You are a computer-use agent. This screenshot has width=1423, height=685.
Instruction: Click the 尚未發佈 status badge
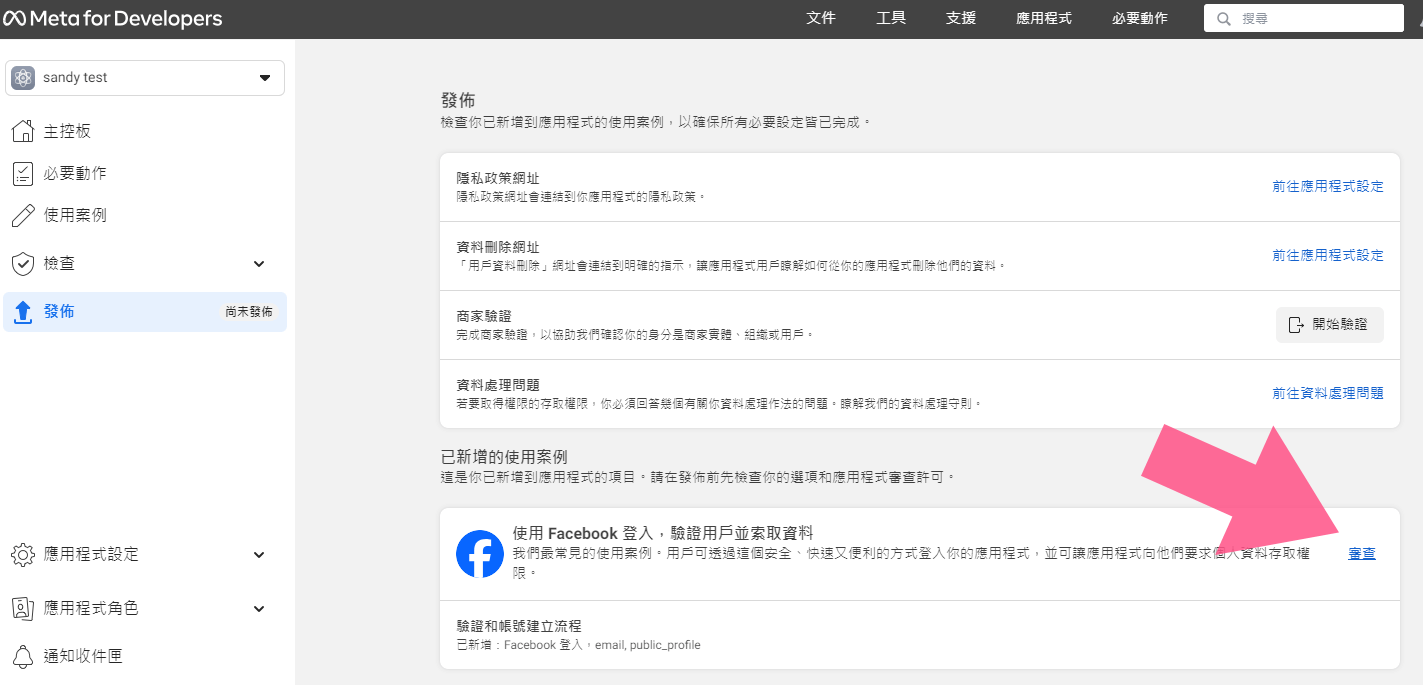[249, 312]
